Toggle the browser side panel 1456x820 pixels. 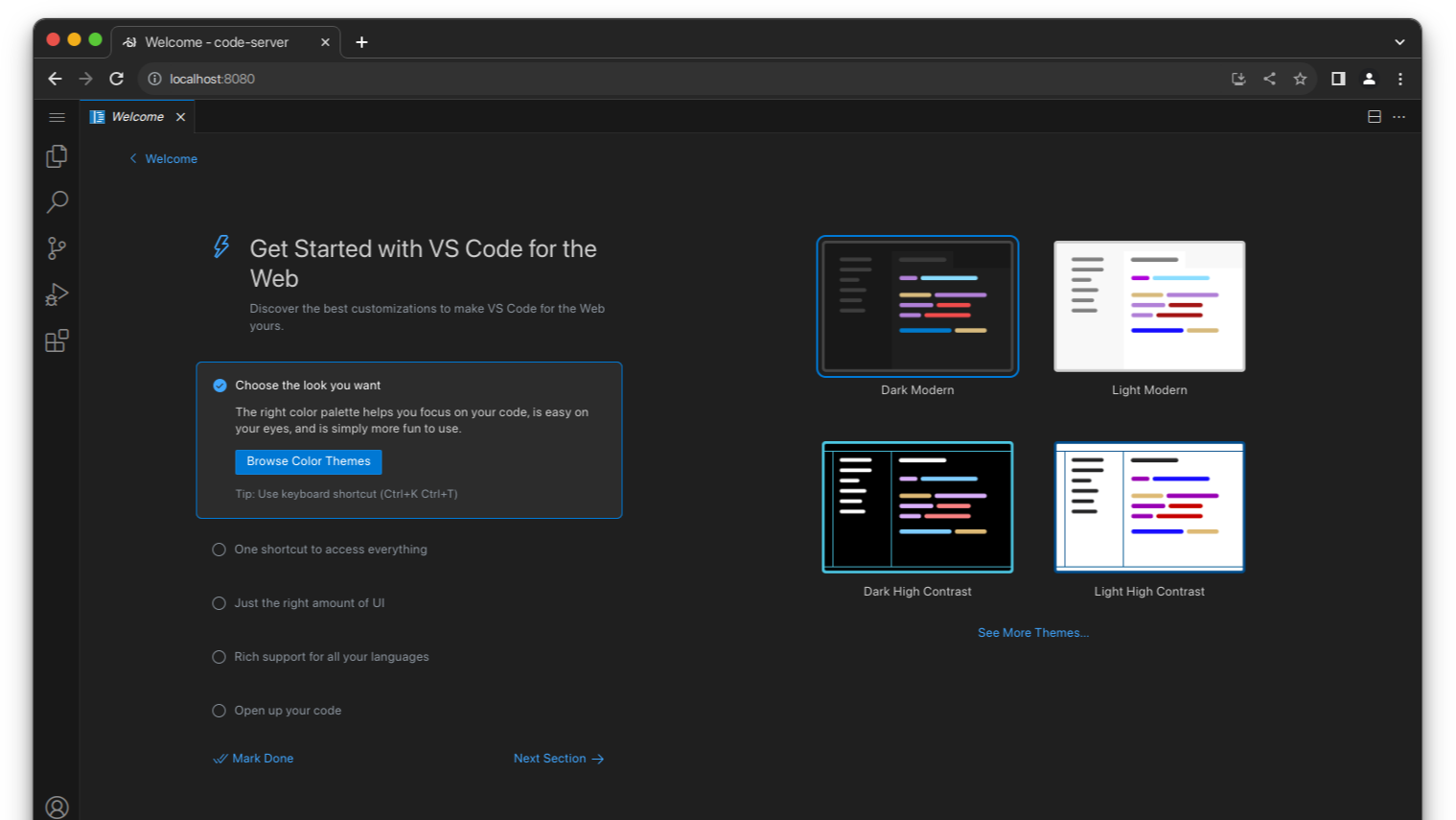1338,79
